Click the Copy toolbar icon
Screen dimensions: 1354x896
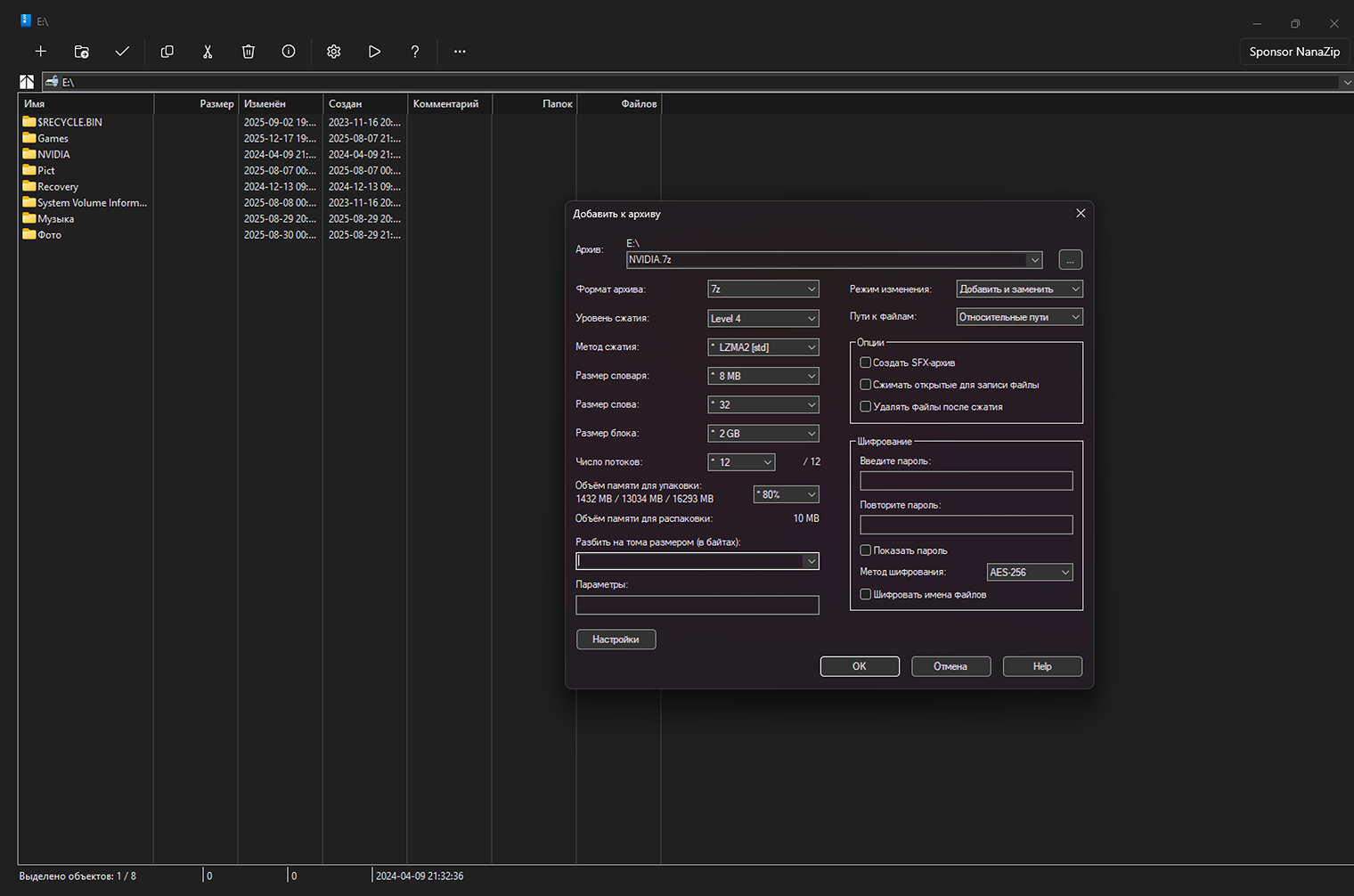point(167,52)
